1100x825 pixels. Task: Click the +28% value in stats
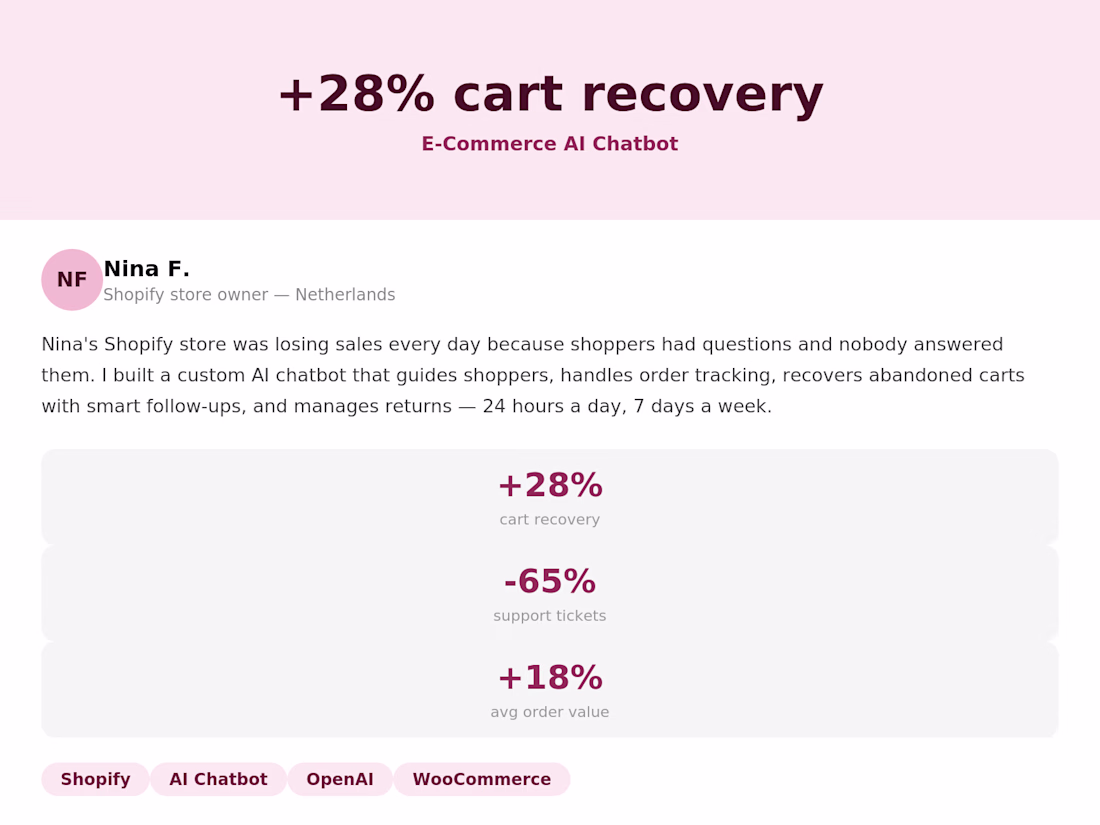coord(550,485)
